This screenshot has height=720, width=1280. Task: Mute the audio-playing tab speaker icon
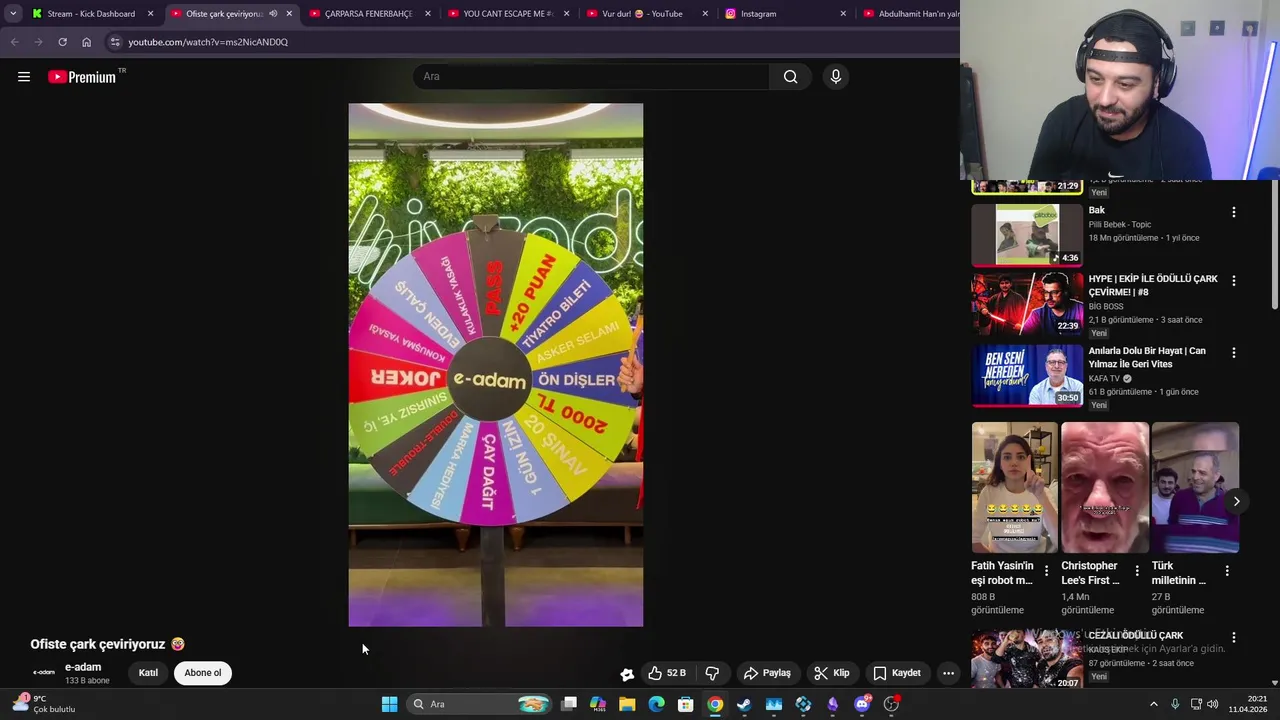(x=273, y=14)
